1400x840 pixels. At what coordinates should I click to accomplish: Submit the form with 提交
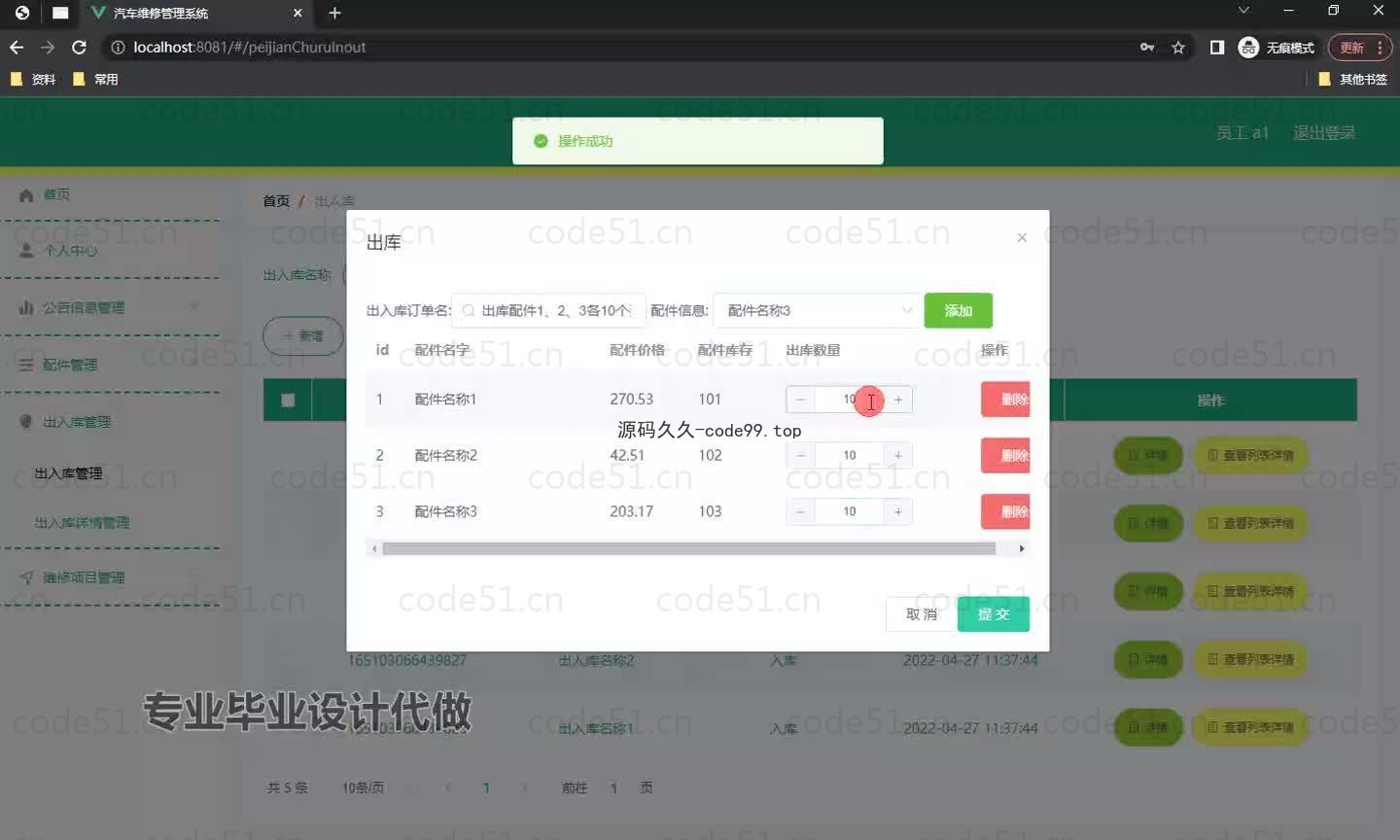point(994,614)
